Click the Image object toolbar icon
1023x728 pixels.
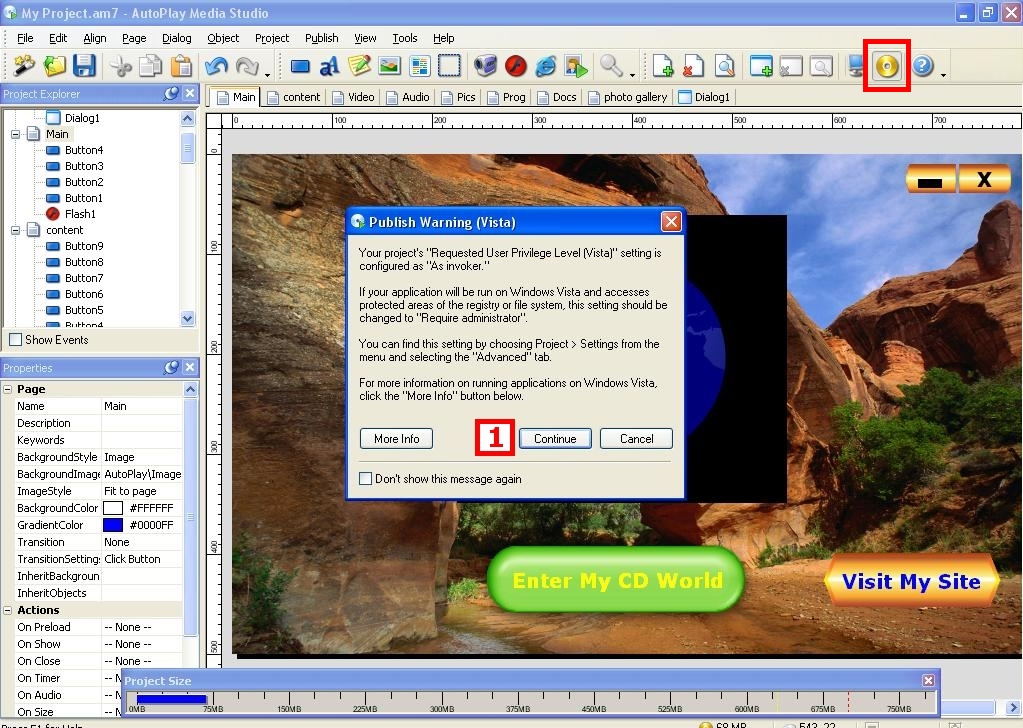pos(389,67)
